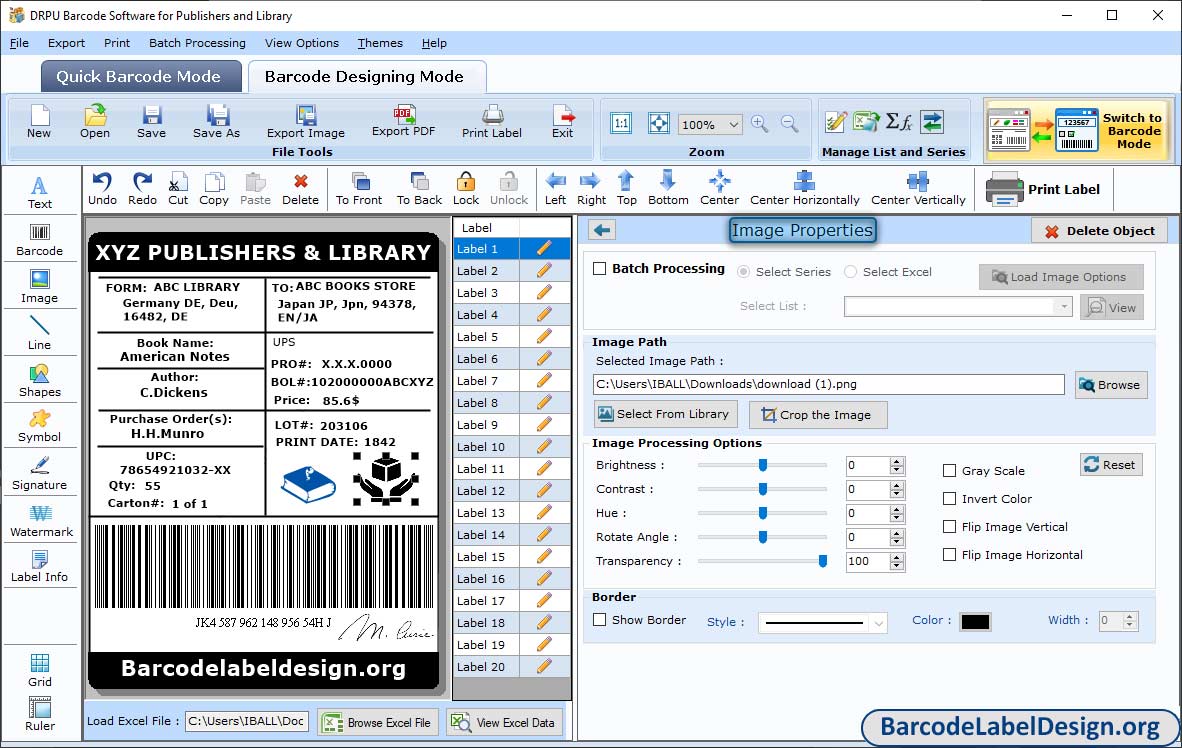Increase Transparency value with stepper
1182x748 pixels.
[x=896, y=558]
